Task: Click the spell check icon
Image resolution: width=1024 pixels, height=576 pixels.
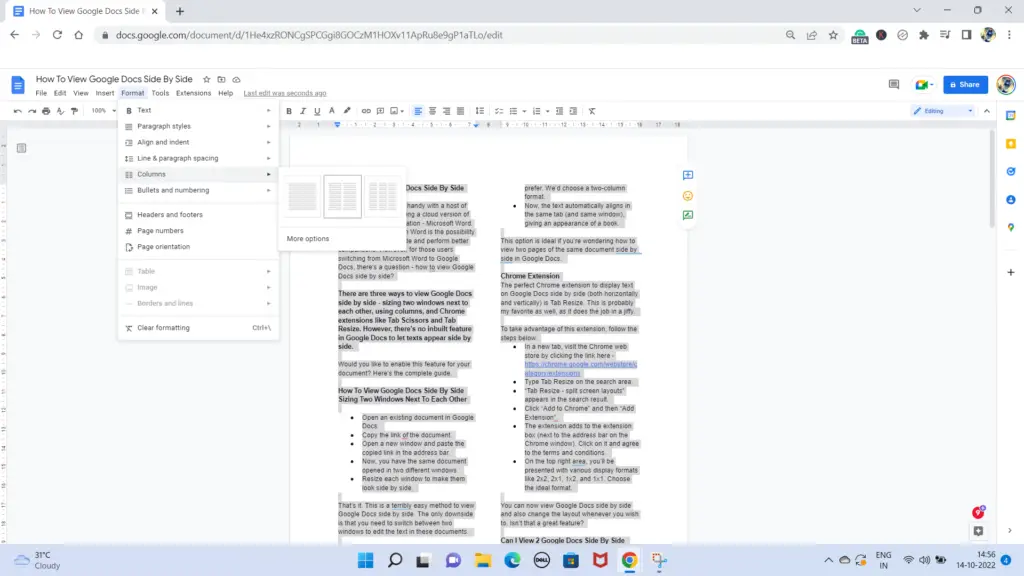Action: (61, 111)
